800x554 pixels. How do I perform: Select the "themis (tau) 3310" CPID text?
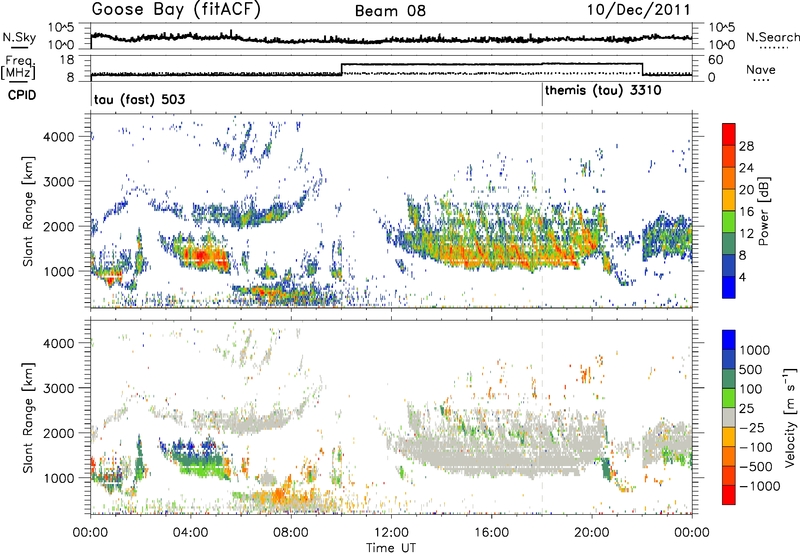click(x=603, y=91)
